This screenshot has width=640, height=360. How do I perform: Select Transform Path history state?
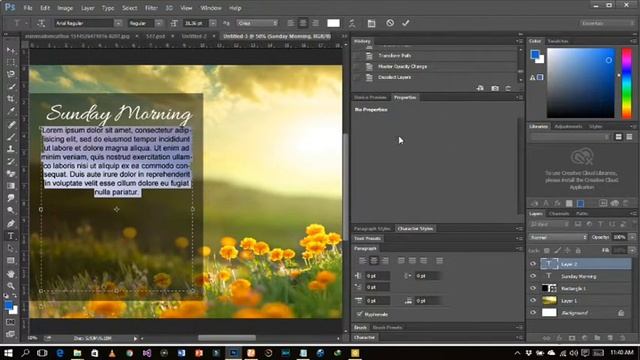pos(394,56)
